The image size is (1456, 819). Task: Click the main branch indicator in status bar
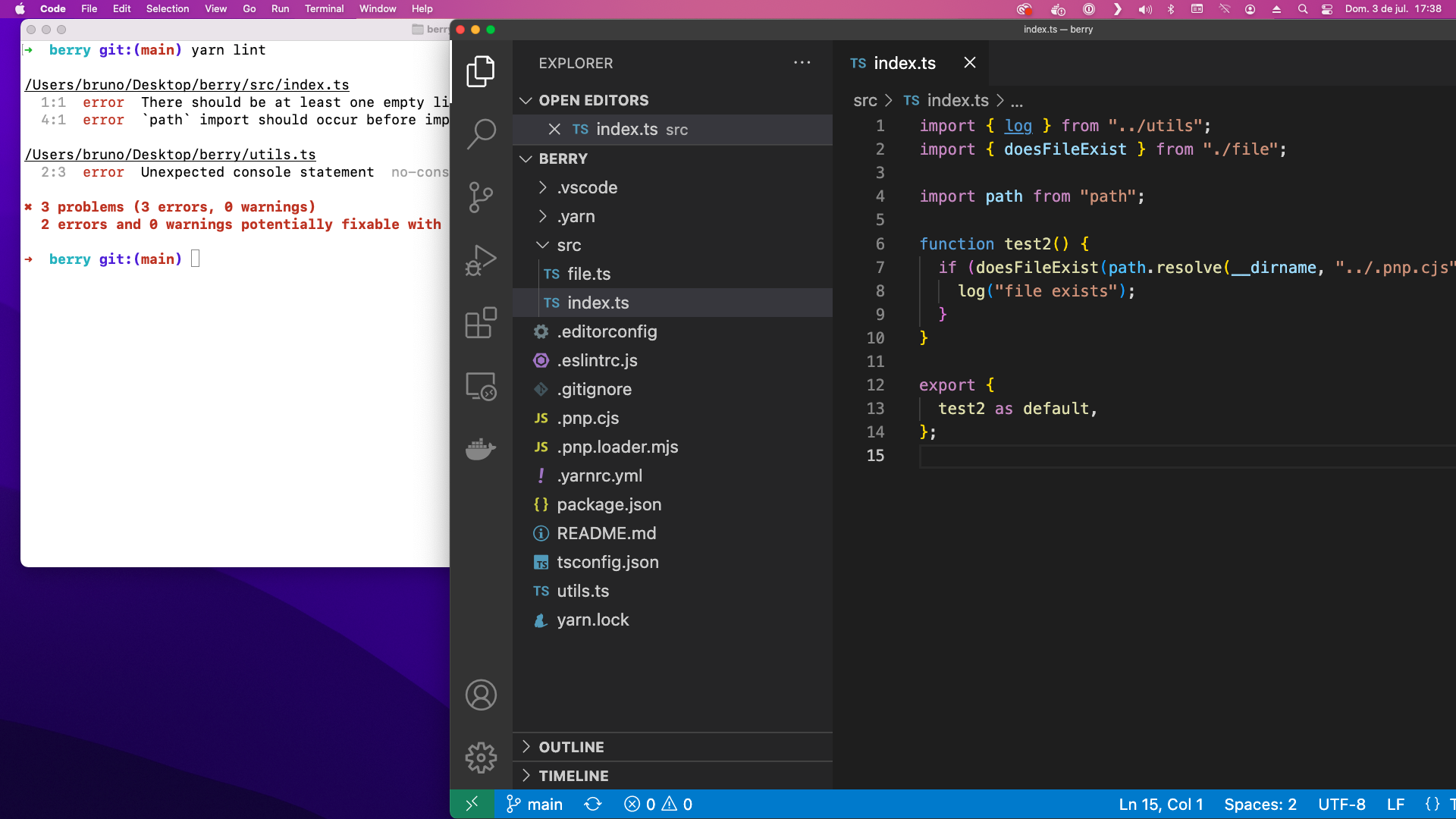click(x=534, y=804)
